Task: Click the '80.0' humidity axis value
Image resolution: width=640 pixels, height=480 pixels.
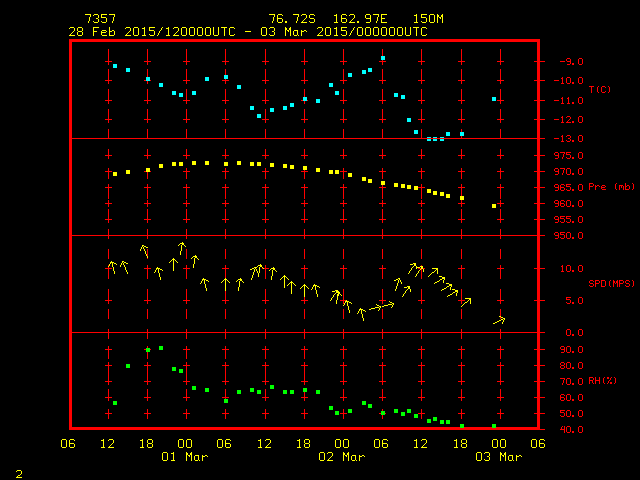Action: point(571,366)
